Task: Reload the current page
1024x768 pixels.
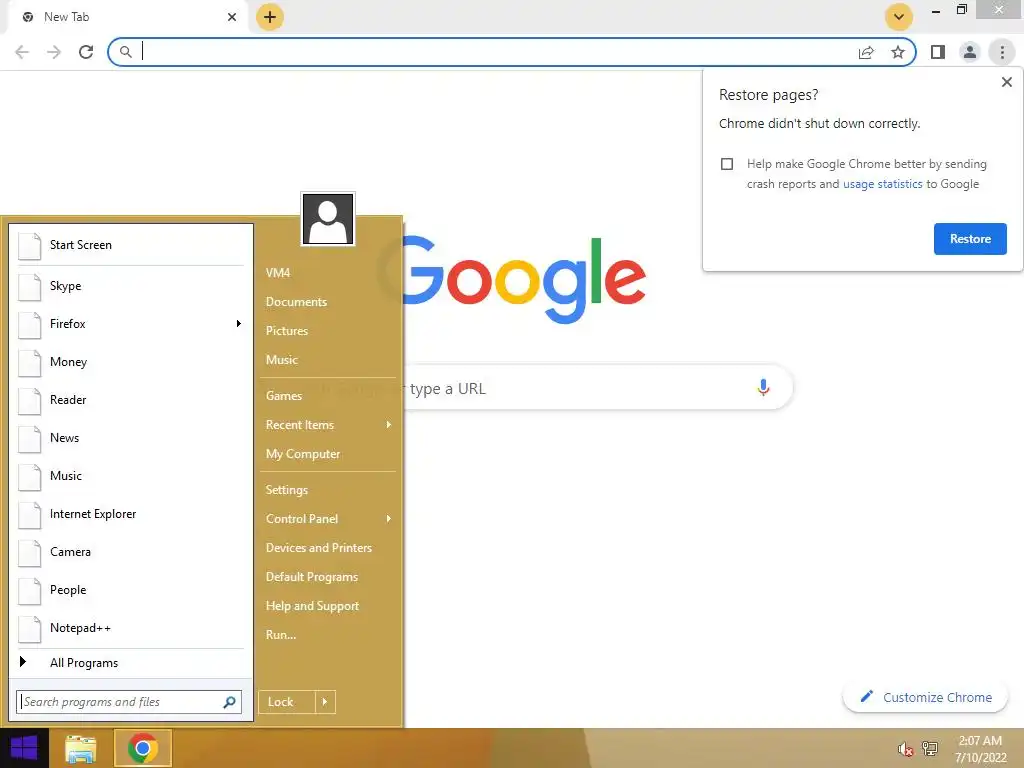Action: pos(86,52)
